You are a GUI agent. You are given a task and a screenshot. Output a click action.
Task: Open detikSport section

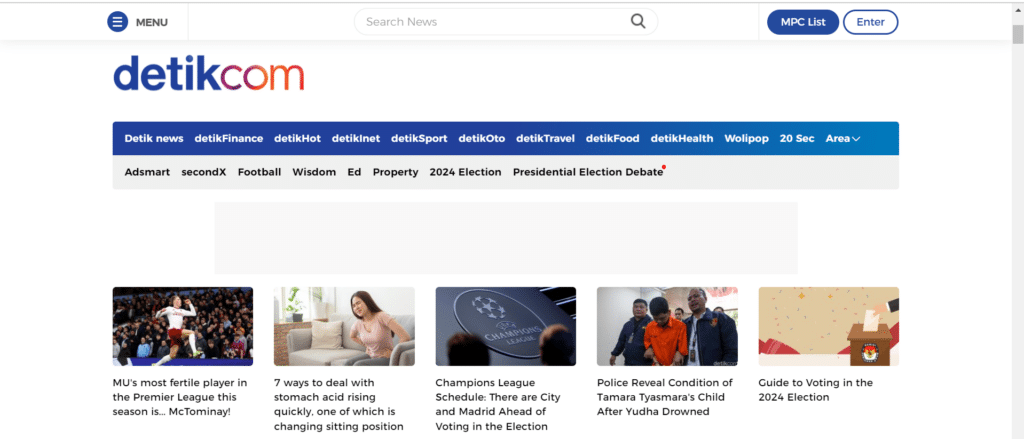click(x=419, y=138)
